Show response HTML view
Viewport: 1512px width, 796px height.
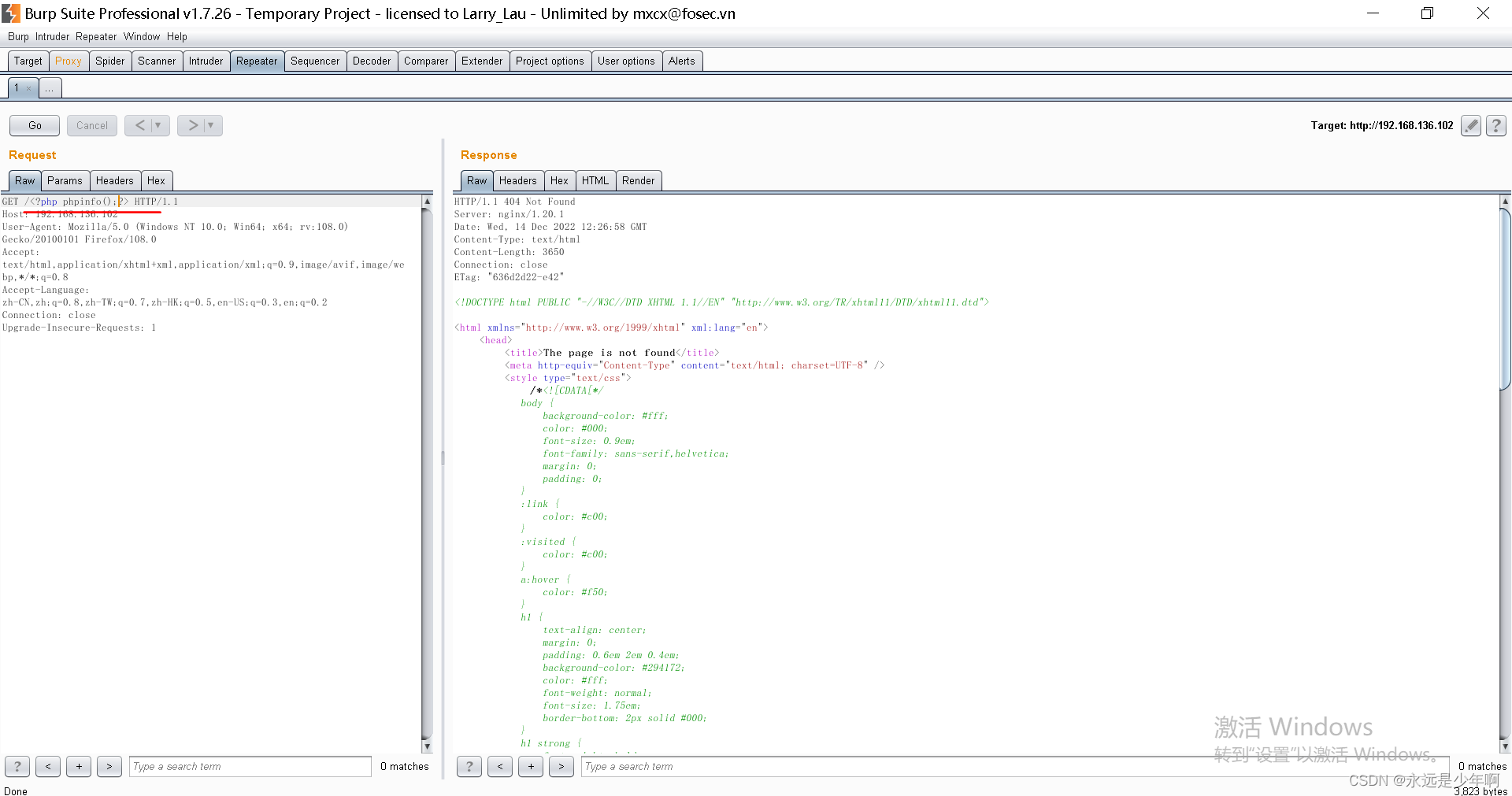[x=595, y=180]
